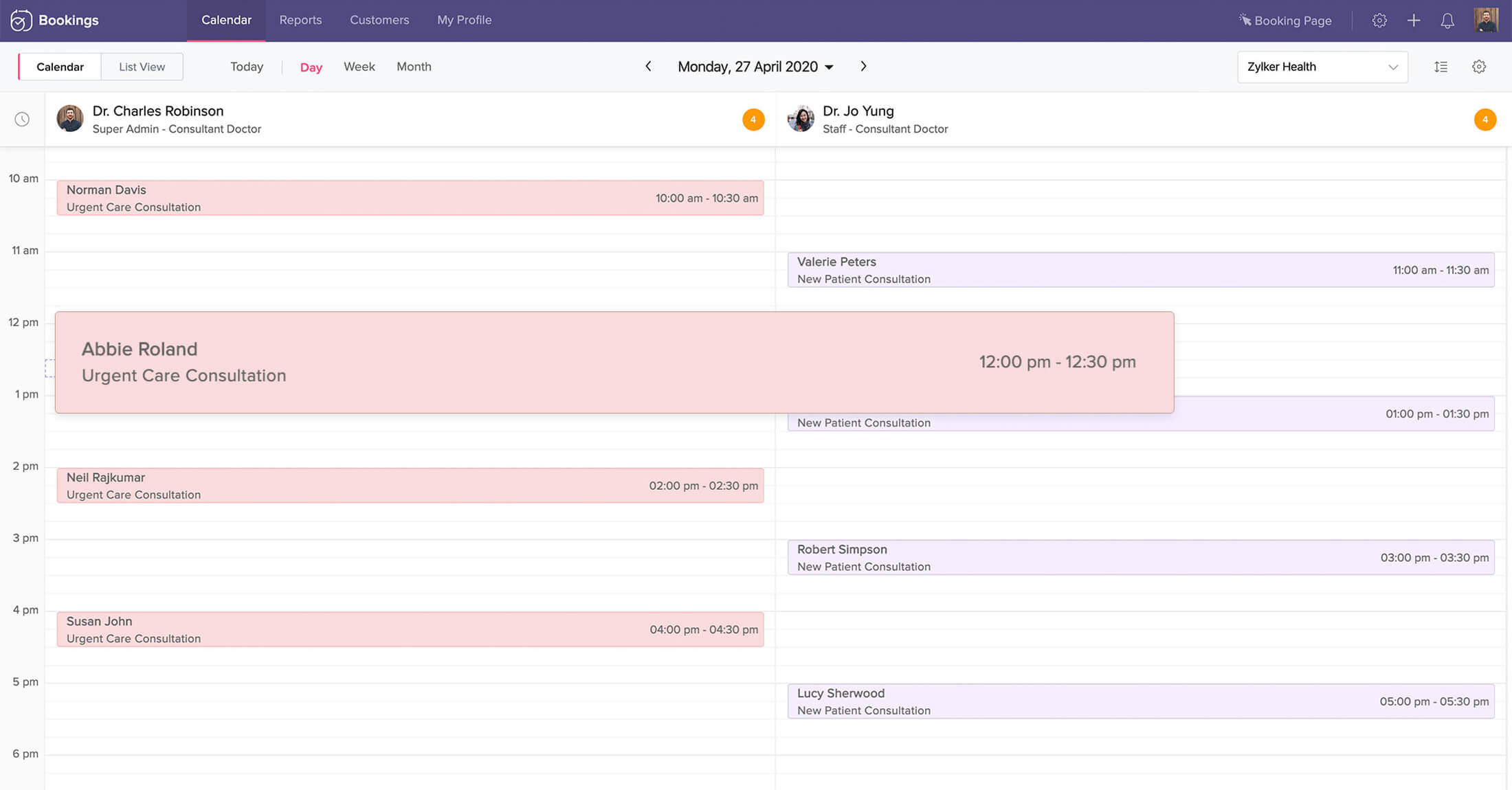The image size is (1512, 790).
Task: Select the Calendar view toggle
Action: [x=60, y=67]
